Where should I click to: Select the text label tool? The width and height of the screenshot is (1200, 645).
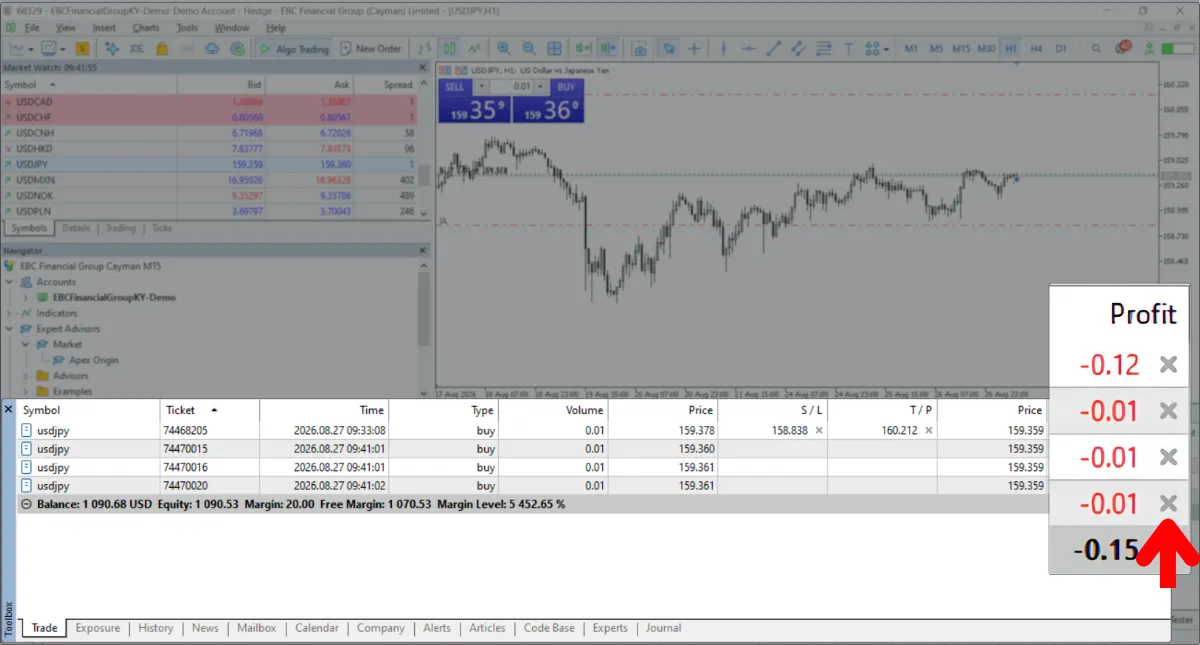(848, 48)
